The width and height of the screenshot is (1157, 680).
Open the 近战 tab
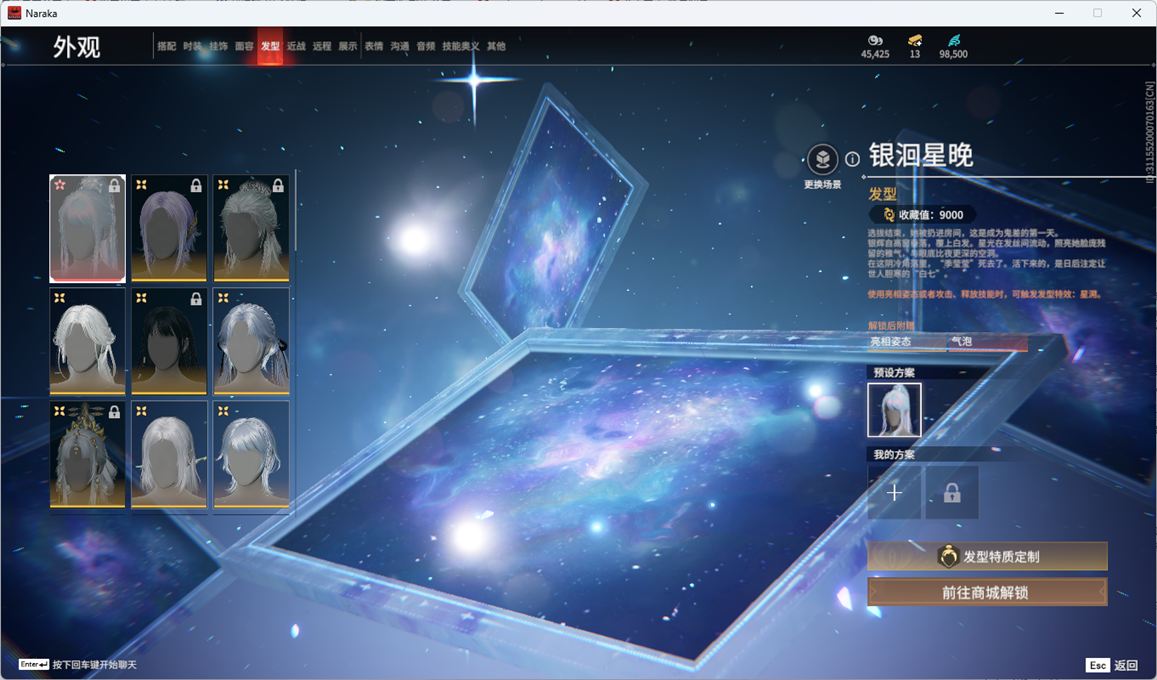click(296, 46)
